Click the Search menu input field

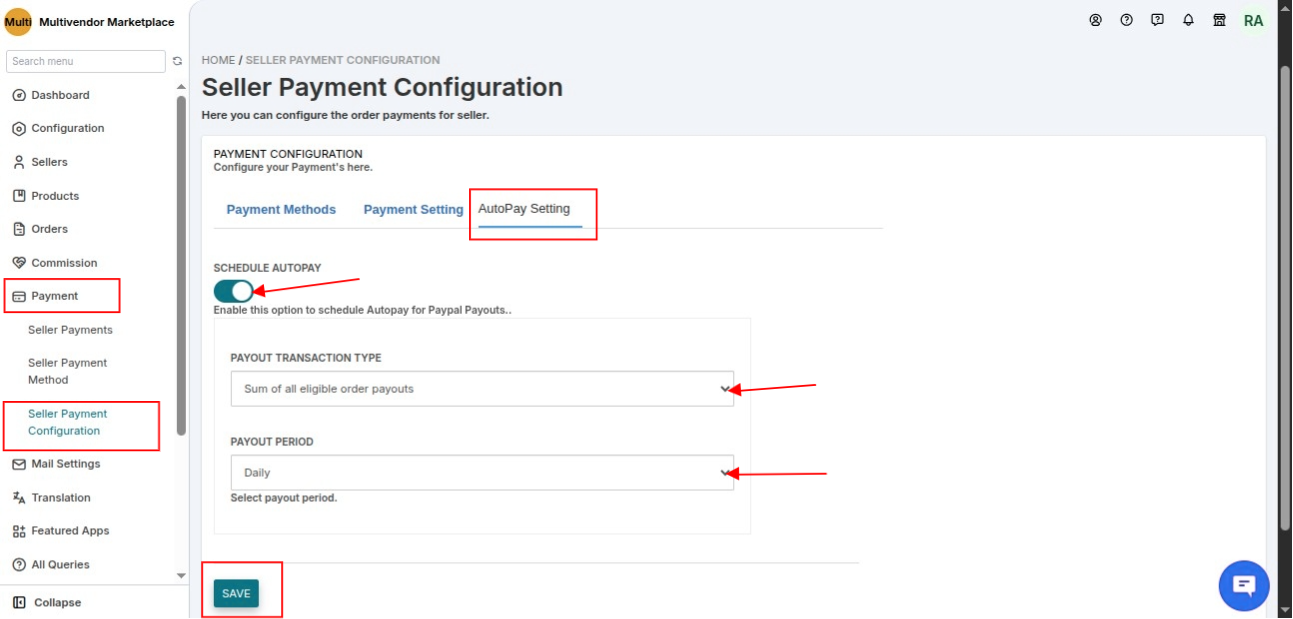(86, 61)
